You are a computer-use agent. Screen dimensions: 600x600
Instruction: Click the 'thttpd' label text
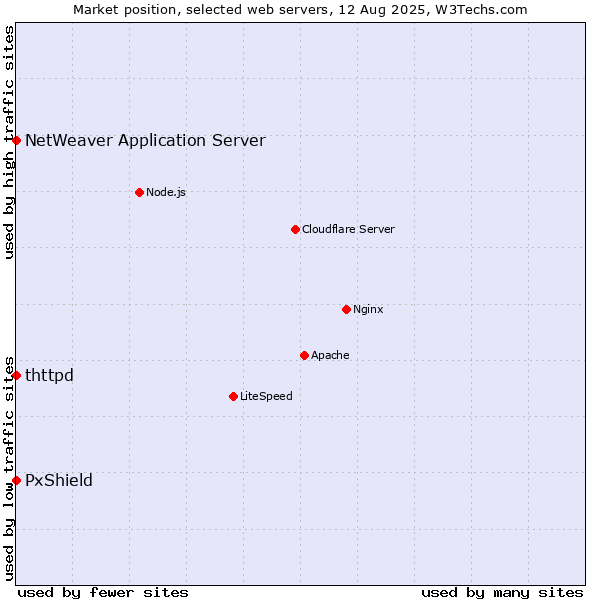[x=49, y=376]
